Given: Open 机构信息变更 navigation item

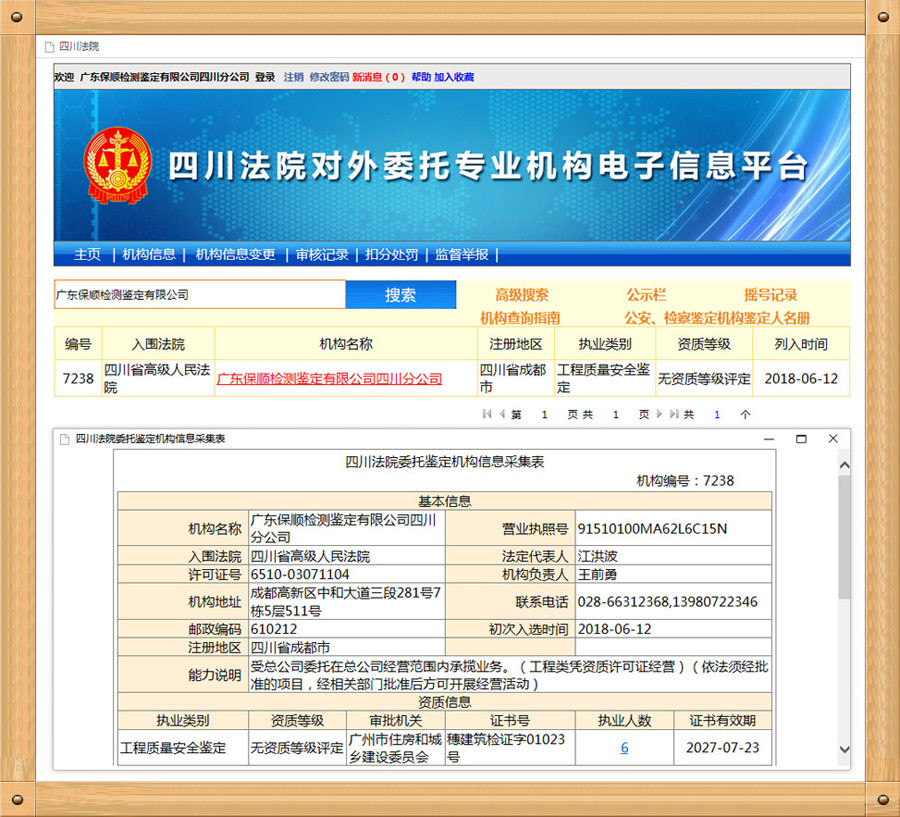Looking at the screenshot, I should click(235, 254).
